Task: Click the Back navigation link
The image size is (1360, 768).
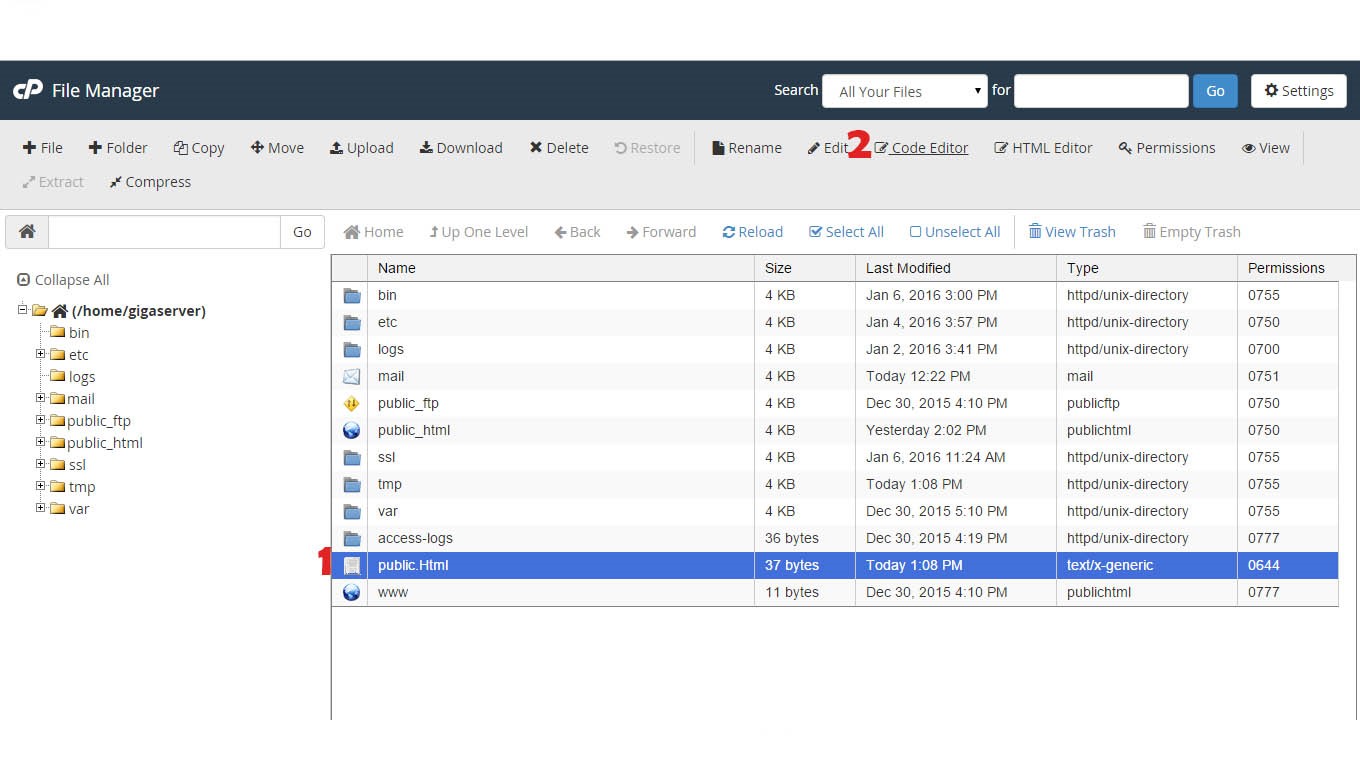Action: tap(578, 232)
